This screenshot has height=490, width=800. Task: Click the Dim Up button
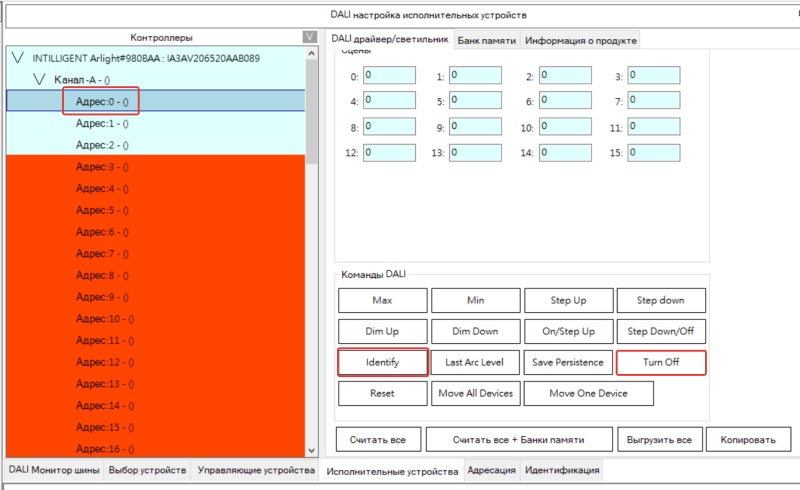click(383, 331)
